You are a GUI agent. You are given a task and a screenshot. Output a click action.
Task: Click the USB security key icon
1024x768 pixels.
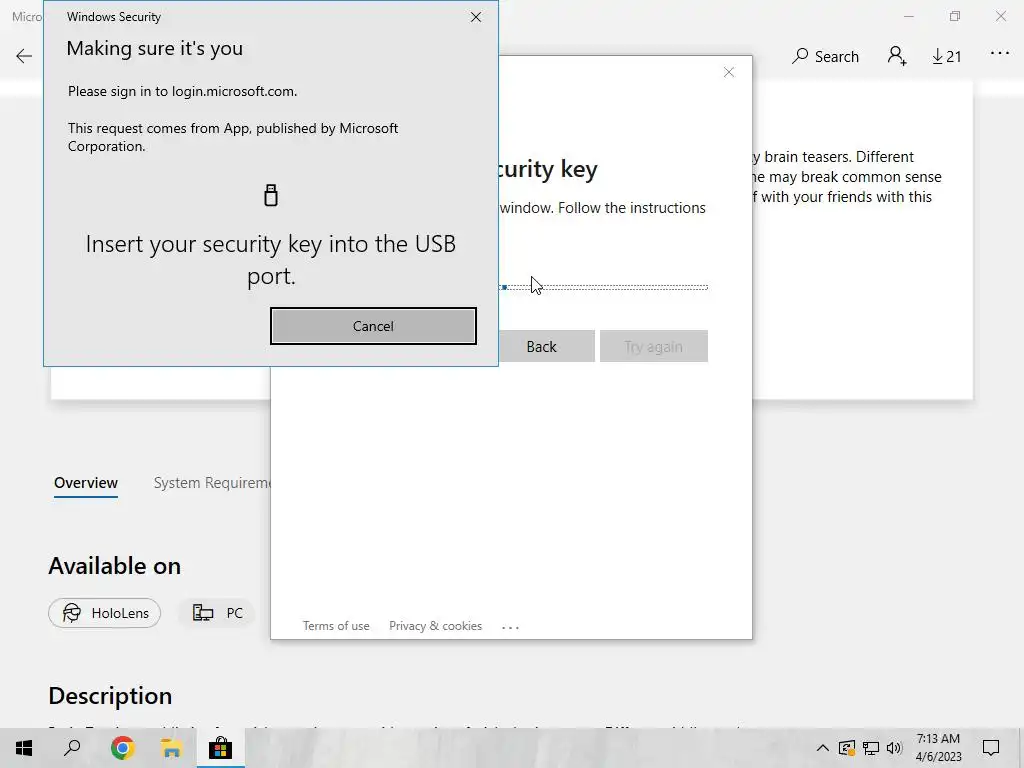click(x=271, y=195)
